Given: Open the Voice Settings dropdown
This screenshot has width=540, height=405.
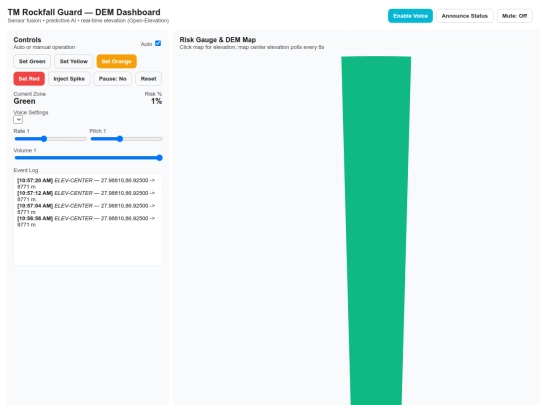Looking at the screenshot, I should [x=18, y=120].
